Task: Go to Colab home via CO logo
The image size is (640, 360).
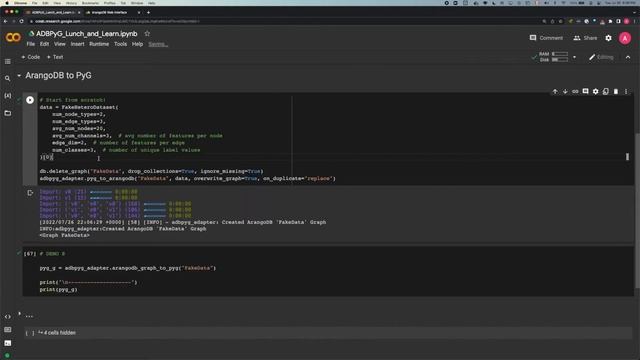Action: tap(13, 38)
